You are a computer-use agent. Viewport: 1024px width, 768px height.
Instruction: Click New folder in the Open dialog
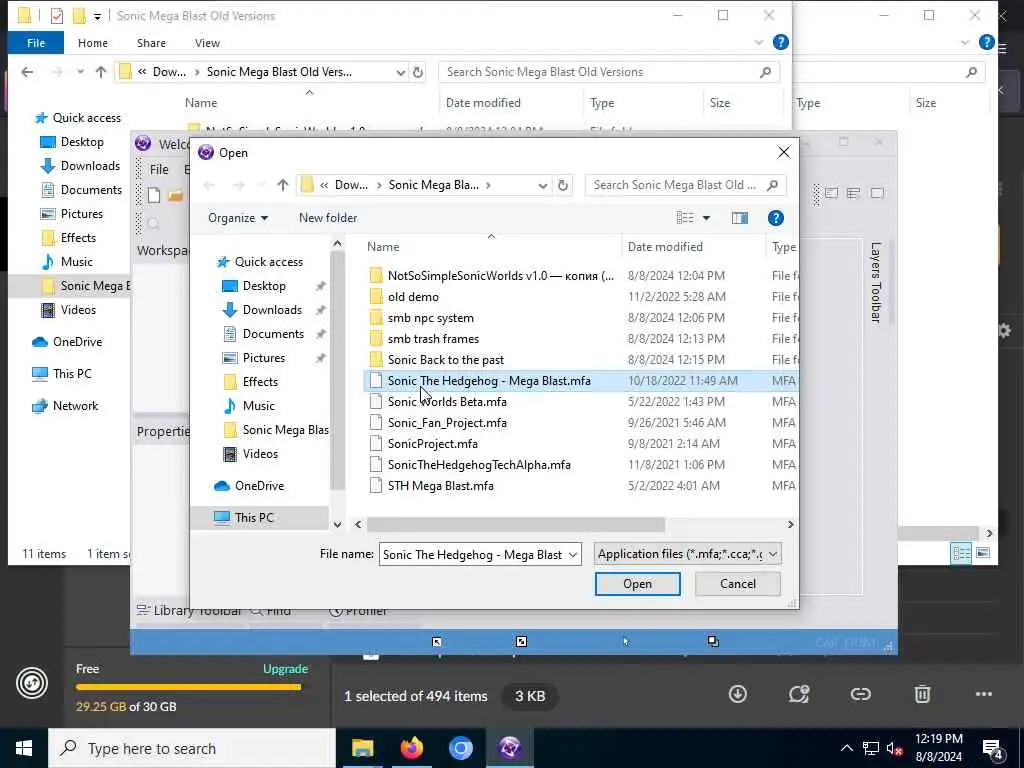(328, 217)
